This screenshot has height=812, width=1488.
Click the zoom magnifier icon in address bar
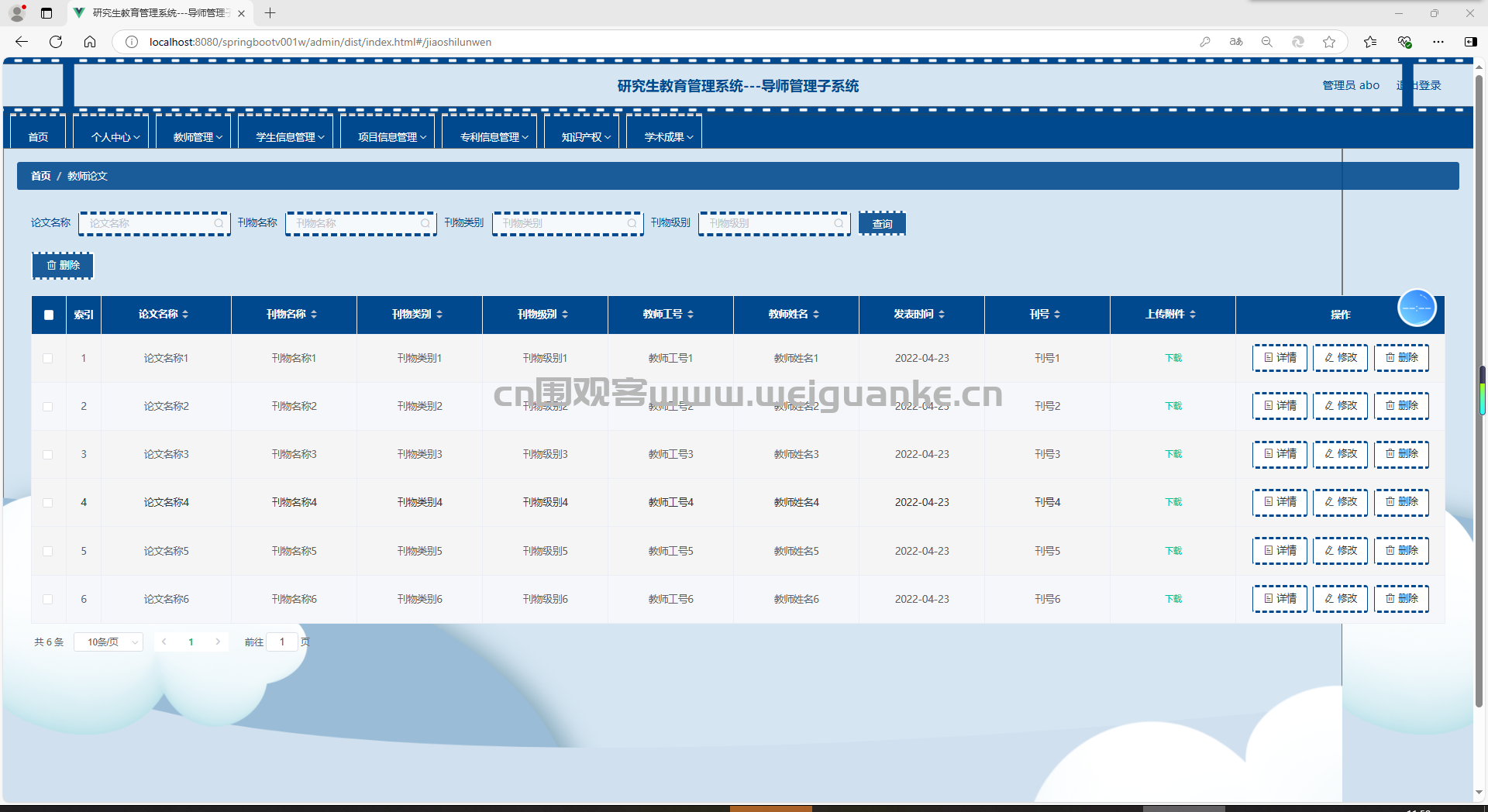click(1267, 42)
